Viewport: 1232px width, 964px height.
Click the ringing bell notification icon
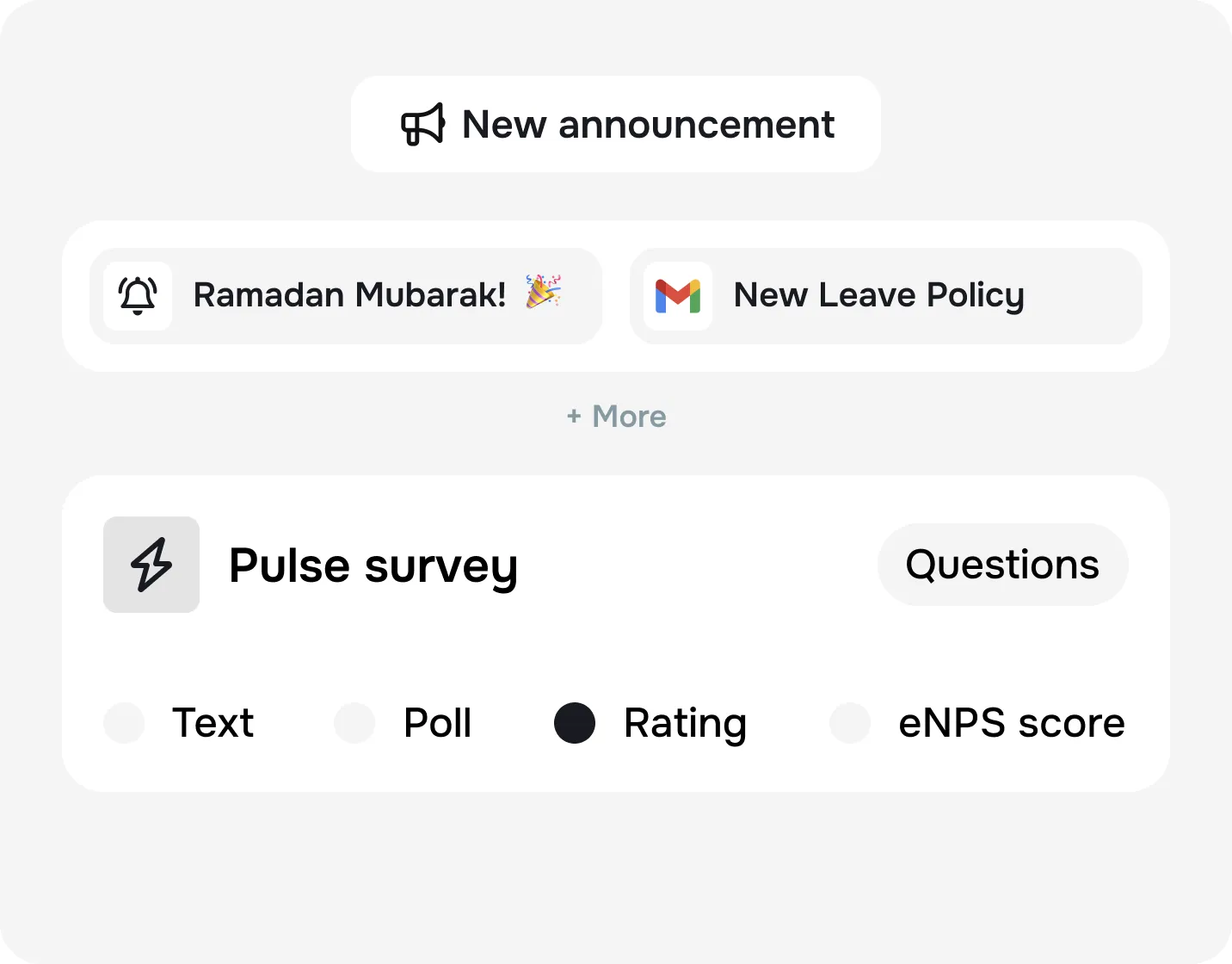click(138, 295)
